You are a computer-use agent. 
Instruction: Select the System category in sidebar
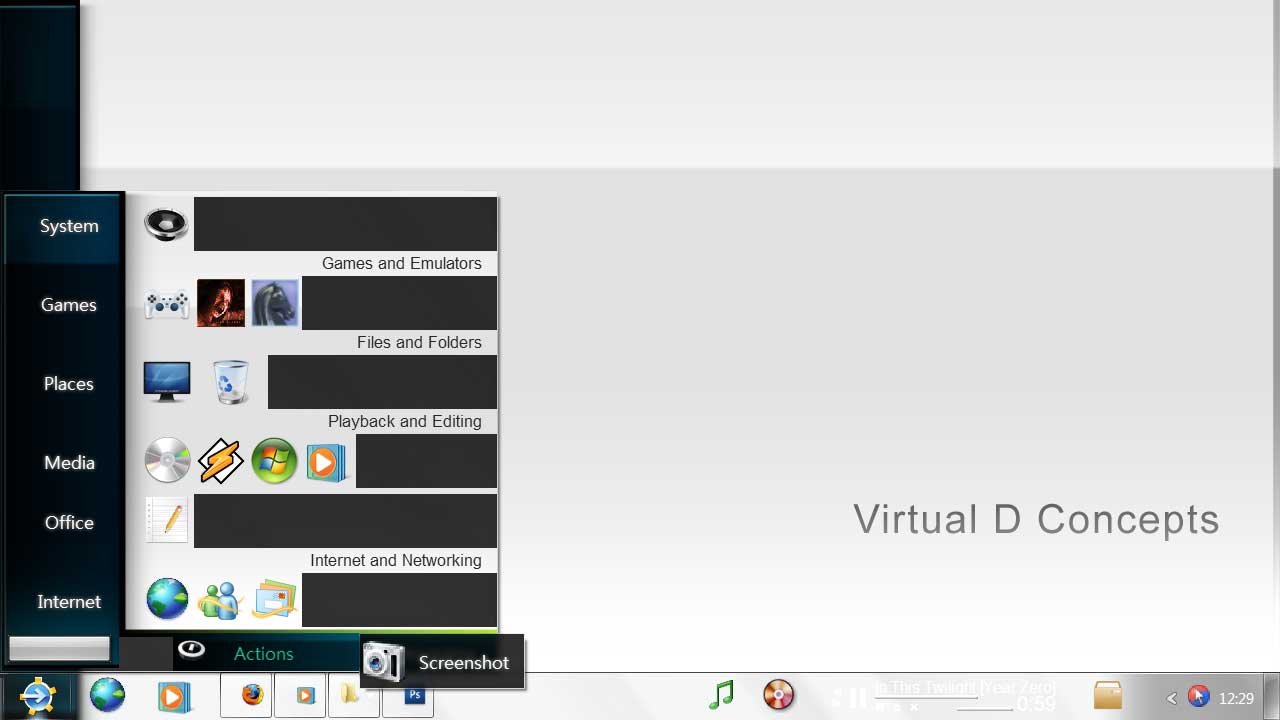point(69,226)
